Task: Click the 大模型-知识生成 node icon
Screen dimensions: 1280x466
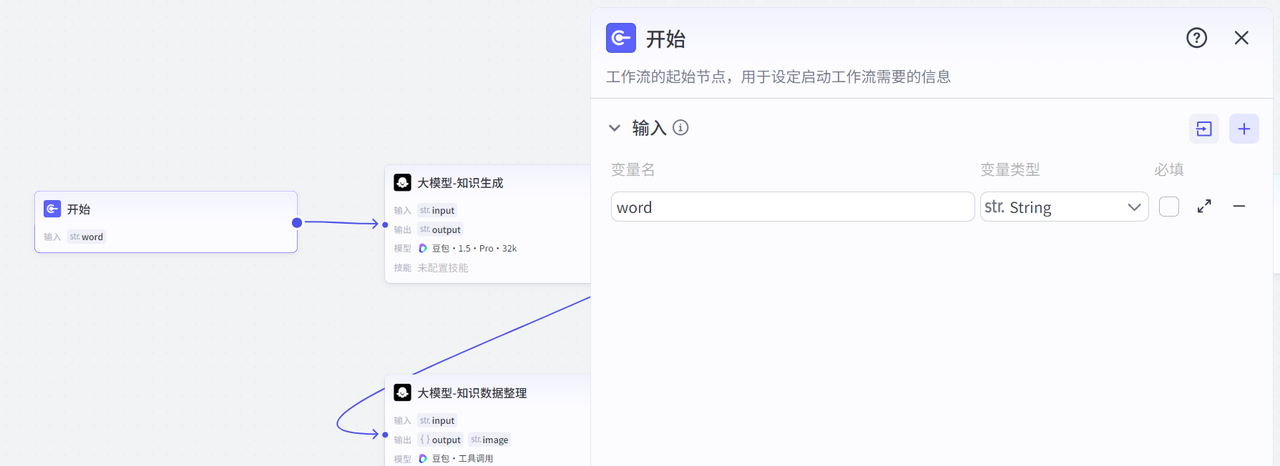Action: point(402,183)
